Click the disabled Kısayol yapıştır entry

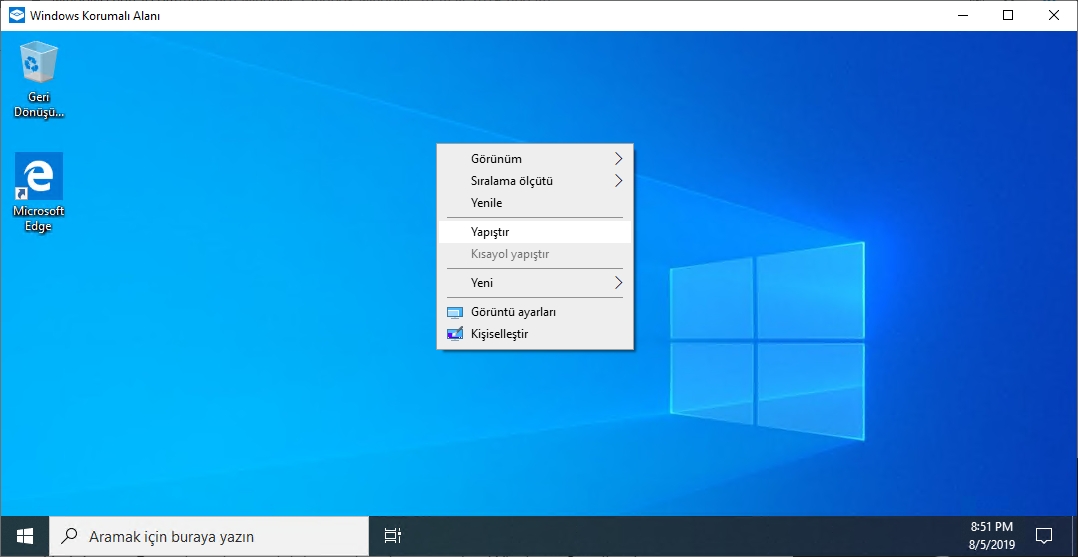pos(535,254)
